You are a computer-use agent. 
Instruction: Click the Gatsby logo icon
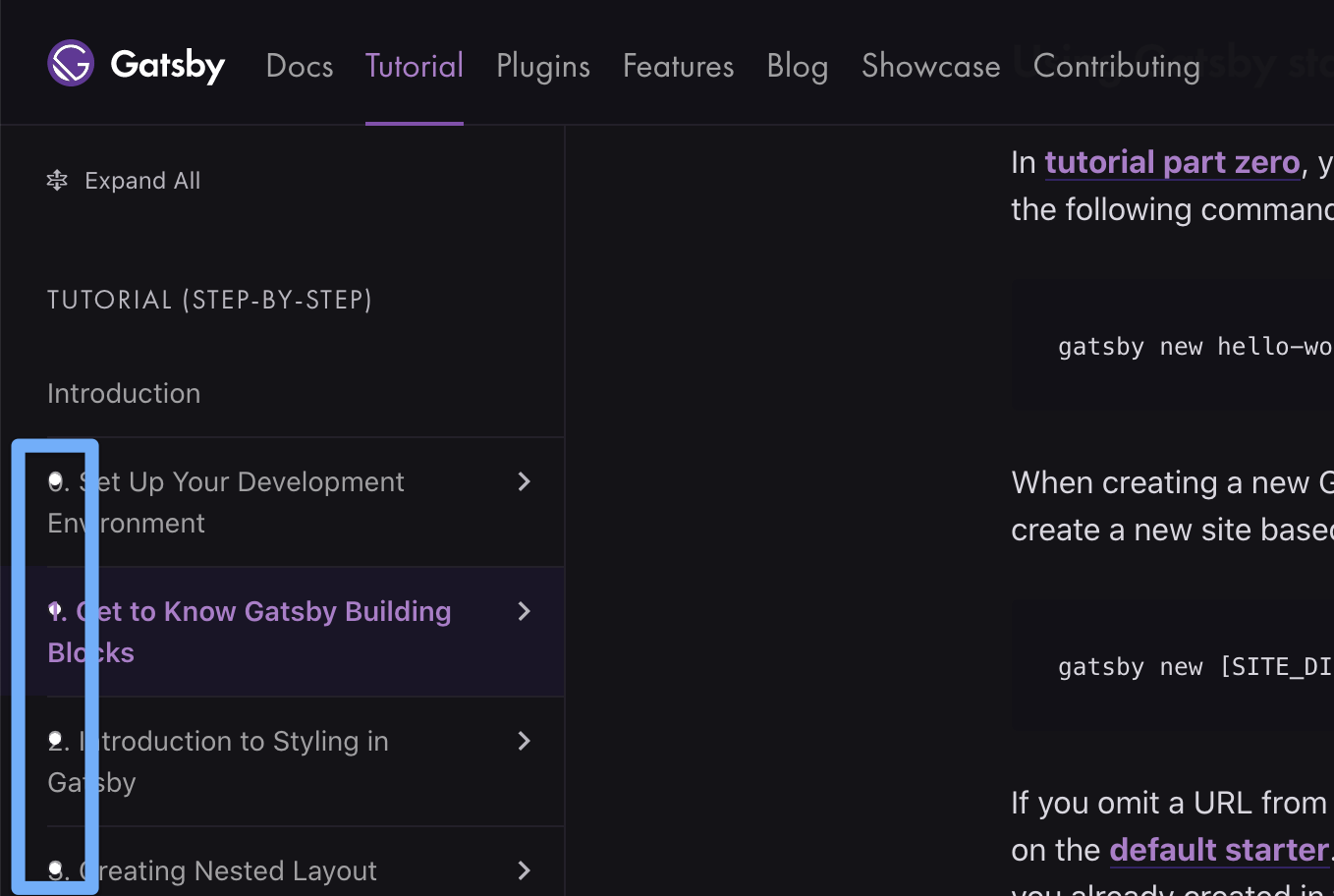click(x=70, y=63)
